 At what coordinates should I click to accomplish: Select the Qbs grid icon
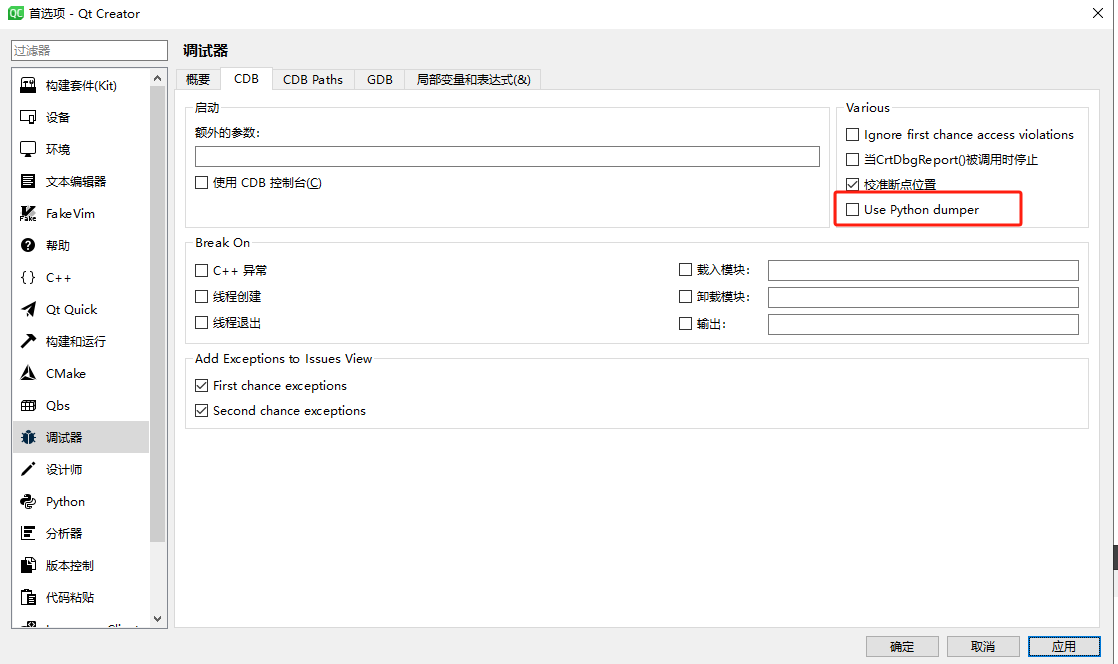[28, 405]
